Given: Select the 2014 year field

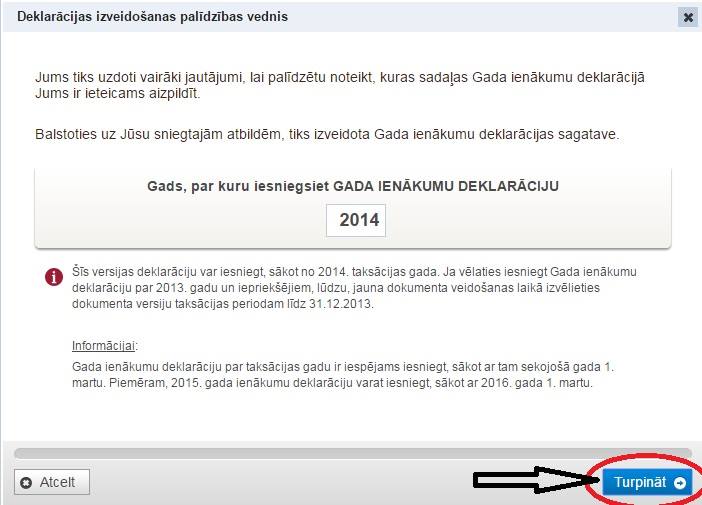Looking at the screenshot, I should 356,220.
